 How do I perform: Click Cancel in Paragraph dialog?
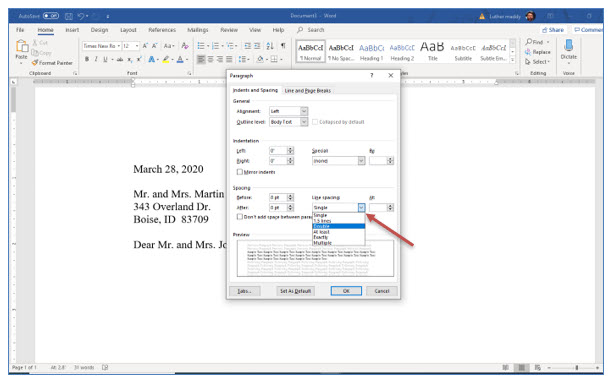pyautogui.click(x=382, y=291)
